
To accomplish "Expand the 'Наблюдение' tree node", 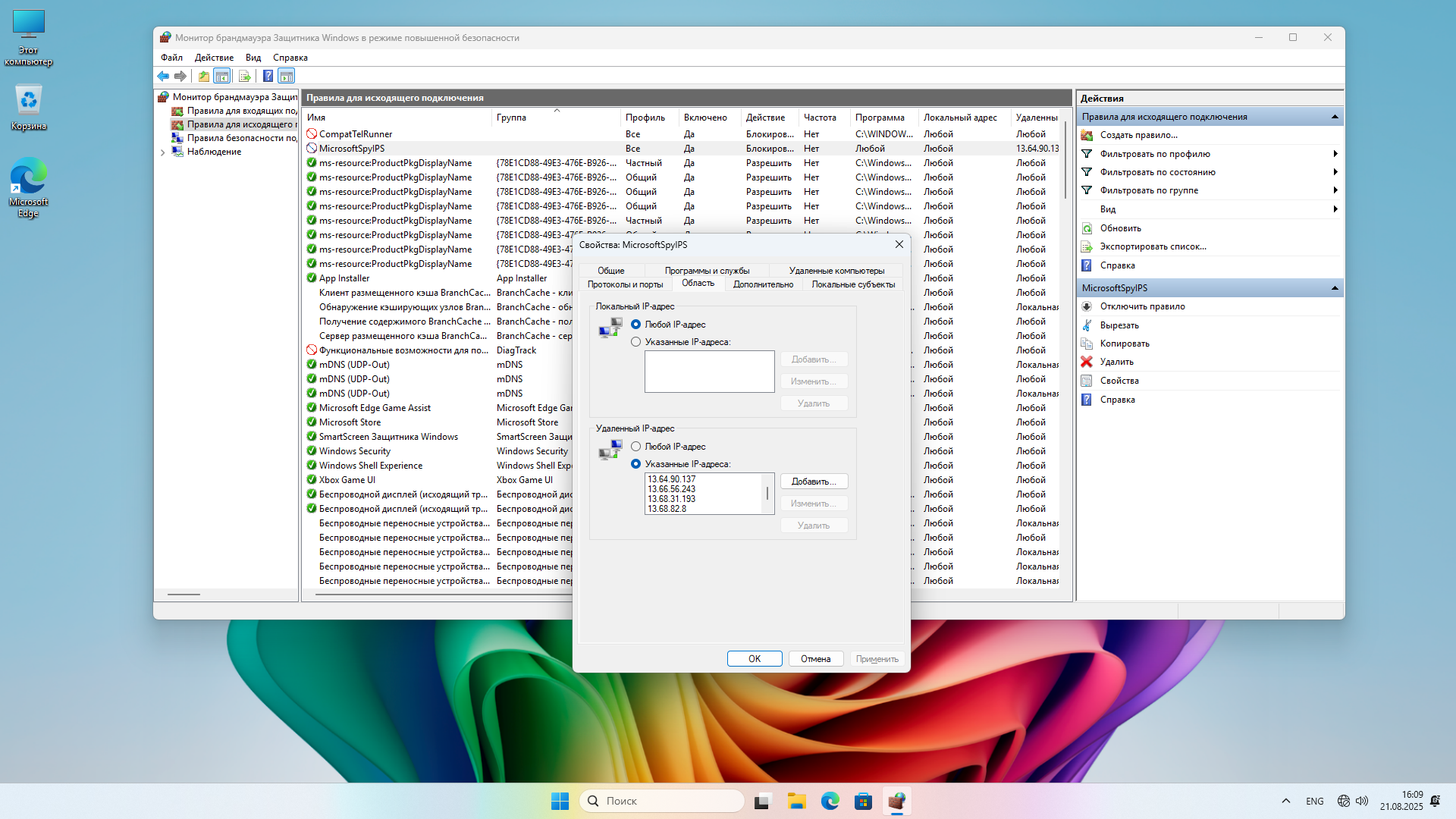I will [x=162, y=152].
